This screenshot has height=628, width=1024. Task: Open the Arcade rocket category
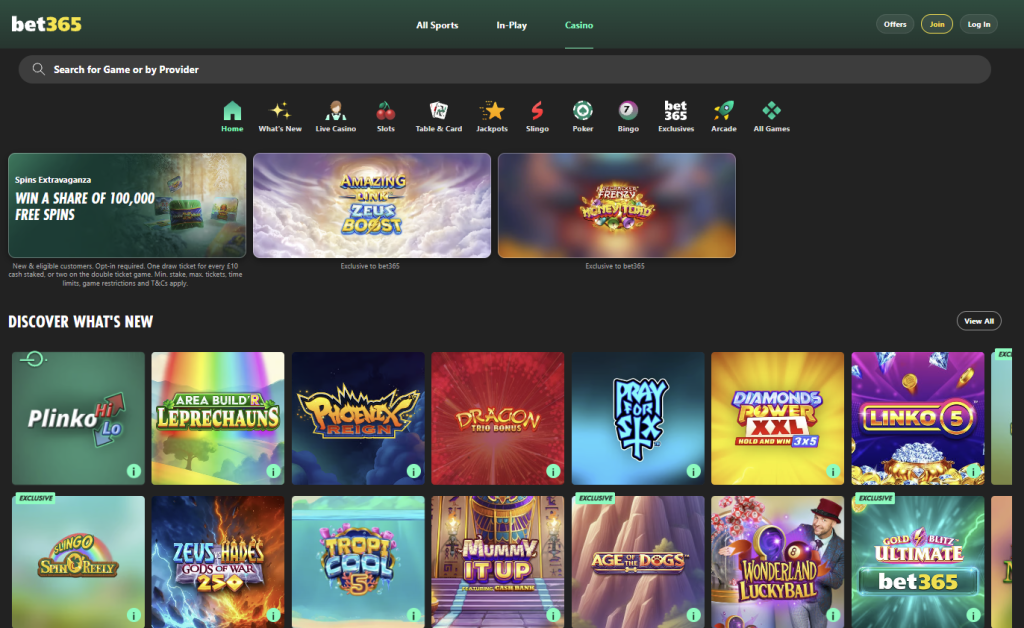coord(724,117)
